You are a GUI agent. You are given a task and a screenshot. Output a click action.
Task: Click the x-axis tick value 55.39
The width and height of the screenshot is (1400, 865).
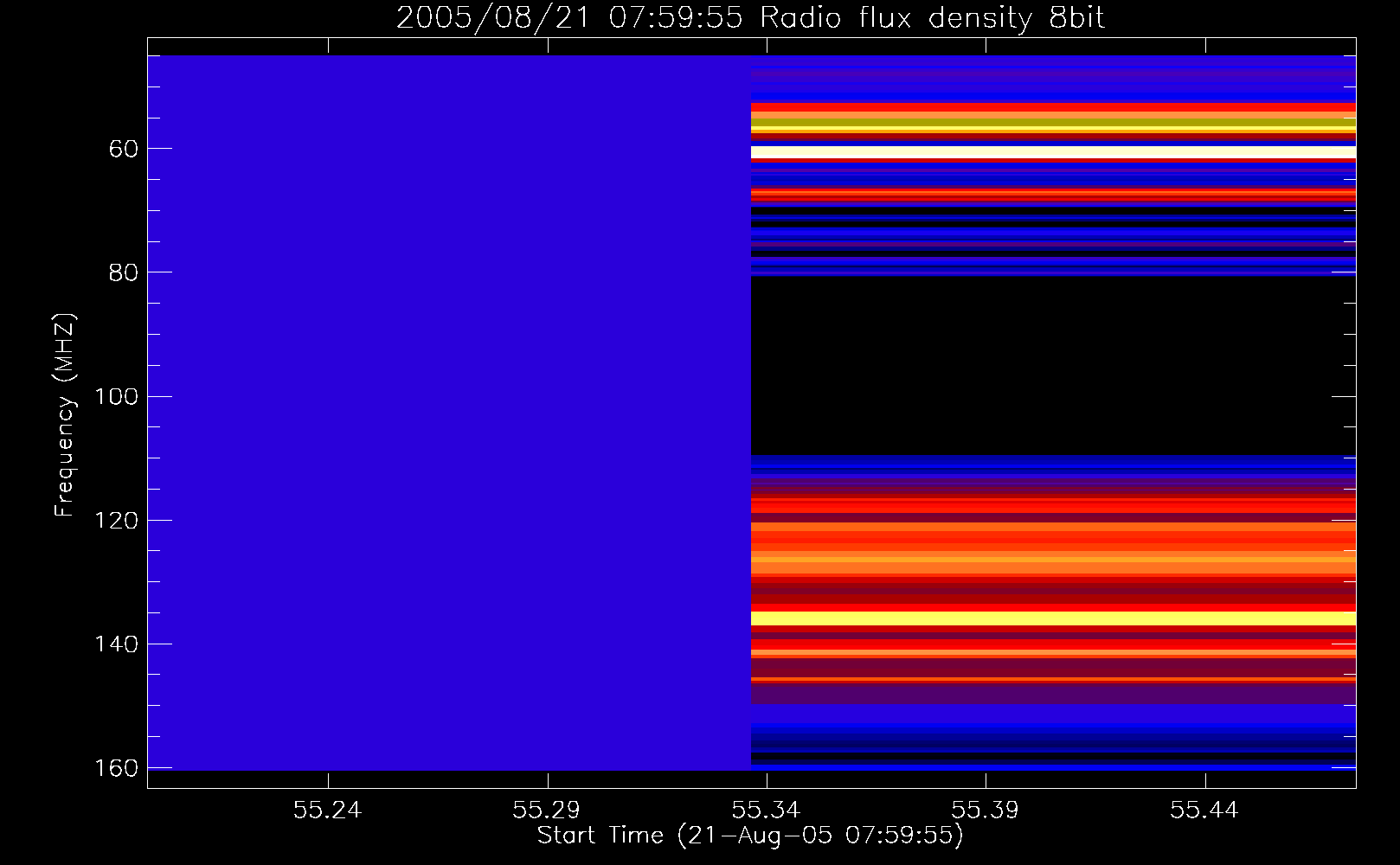986,810
